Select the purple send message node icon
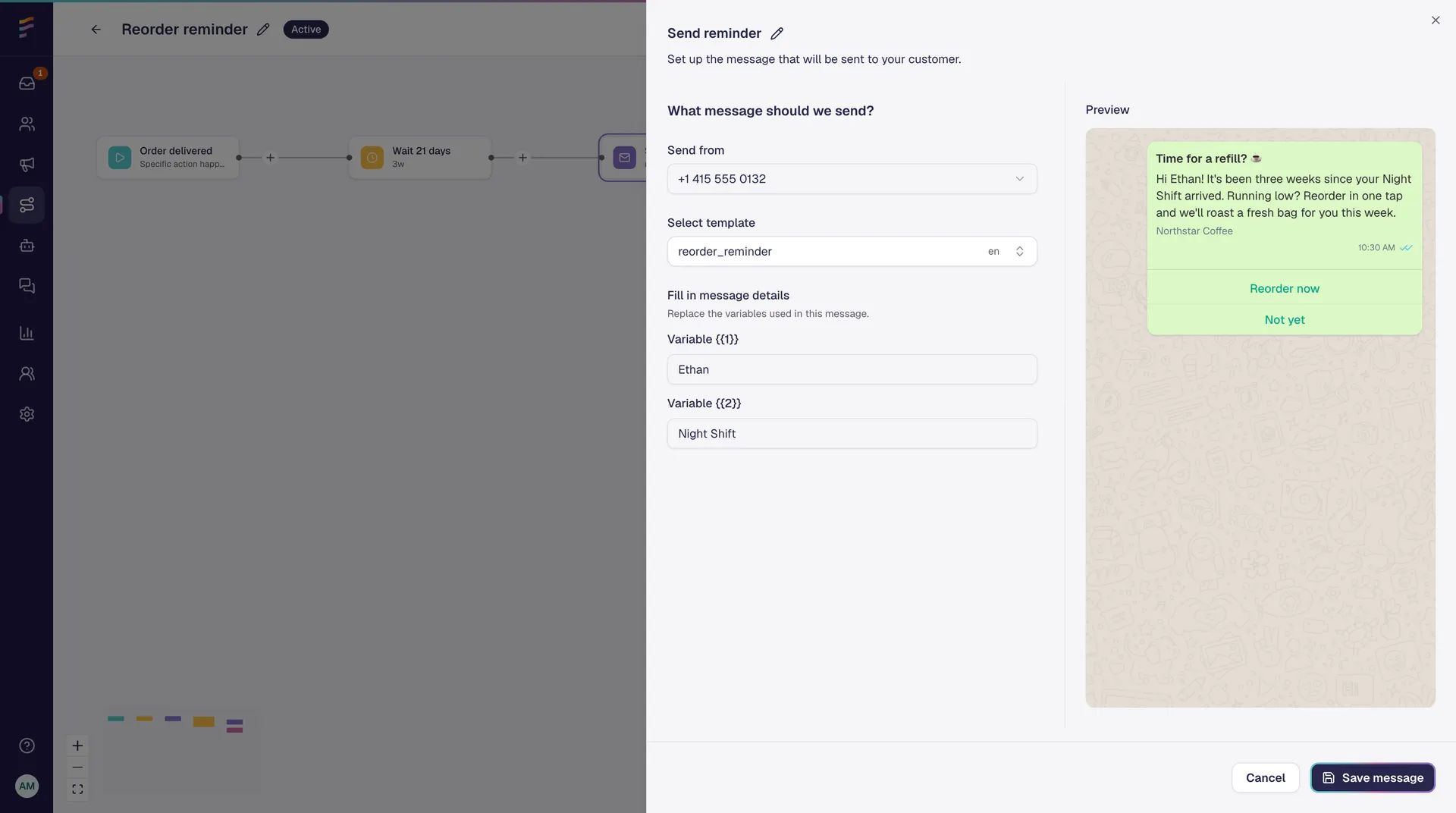The width and height of the screenshot is (1456, 813). click(624, 158)
